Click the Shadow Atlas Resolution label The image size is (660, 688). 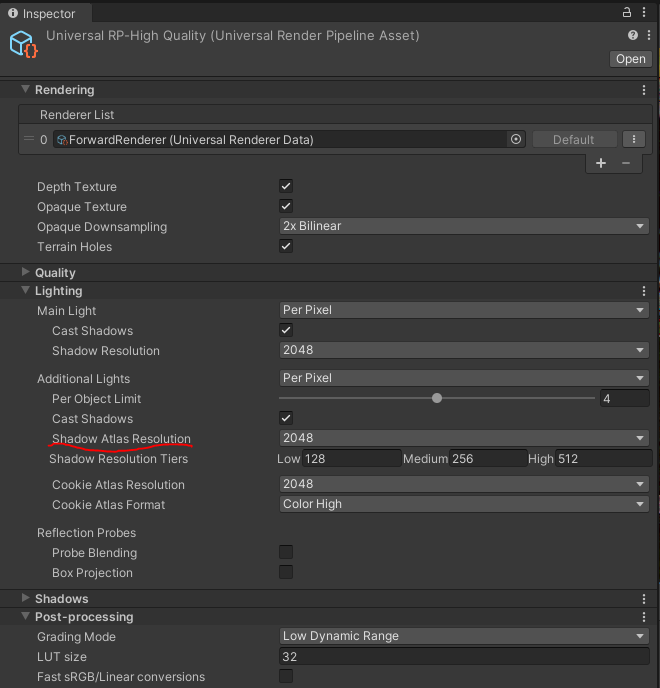click(x=122, y=439)
